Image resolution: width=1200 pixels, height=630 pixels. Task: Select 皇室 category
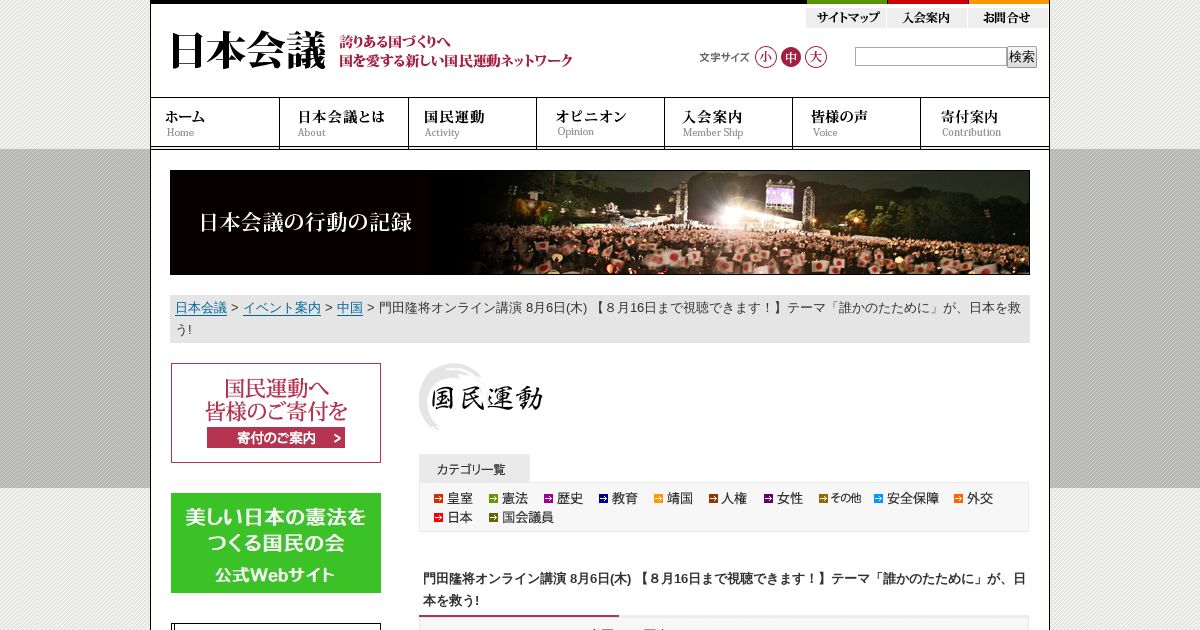click(x=453, y=498)
